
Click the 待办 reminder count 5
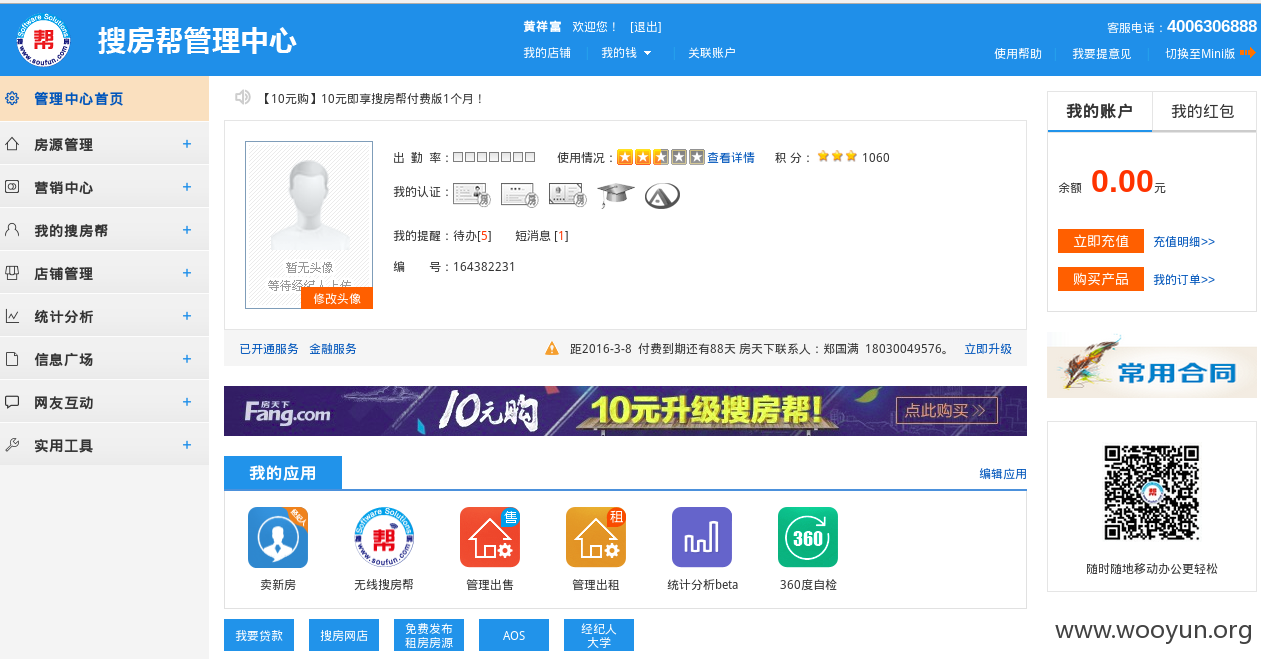coord(484,236)
